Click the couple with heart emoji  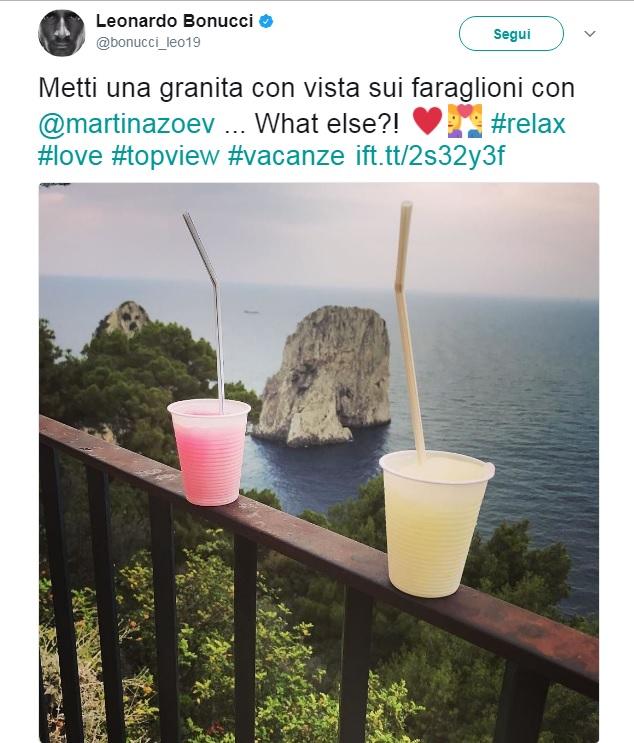[x=465, y=121]
